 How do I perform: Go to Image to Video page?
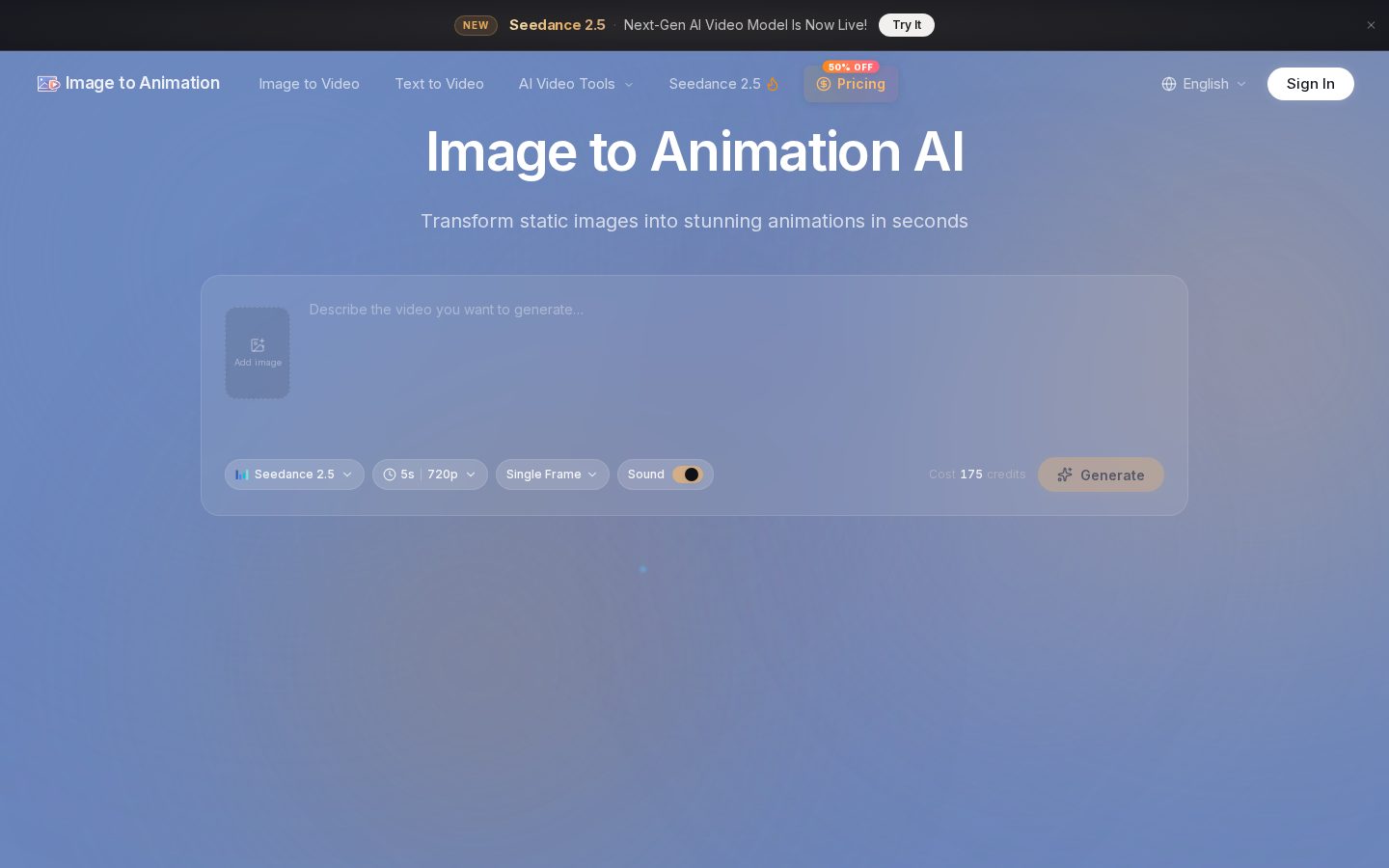[309, 84]
